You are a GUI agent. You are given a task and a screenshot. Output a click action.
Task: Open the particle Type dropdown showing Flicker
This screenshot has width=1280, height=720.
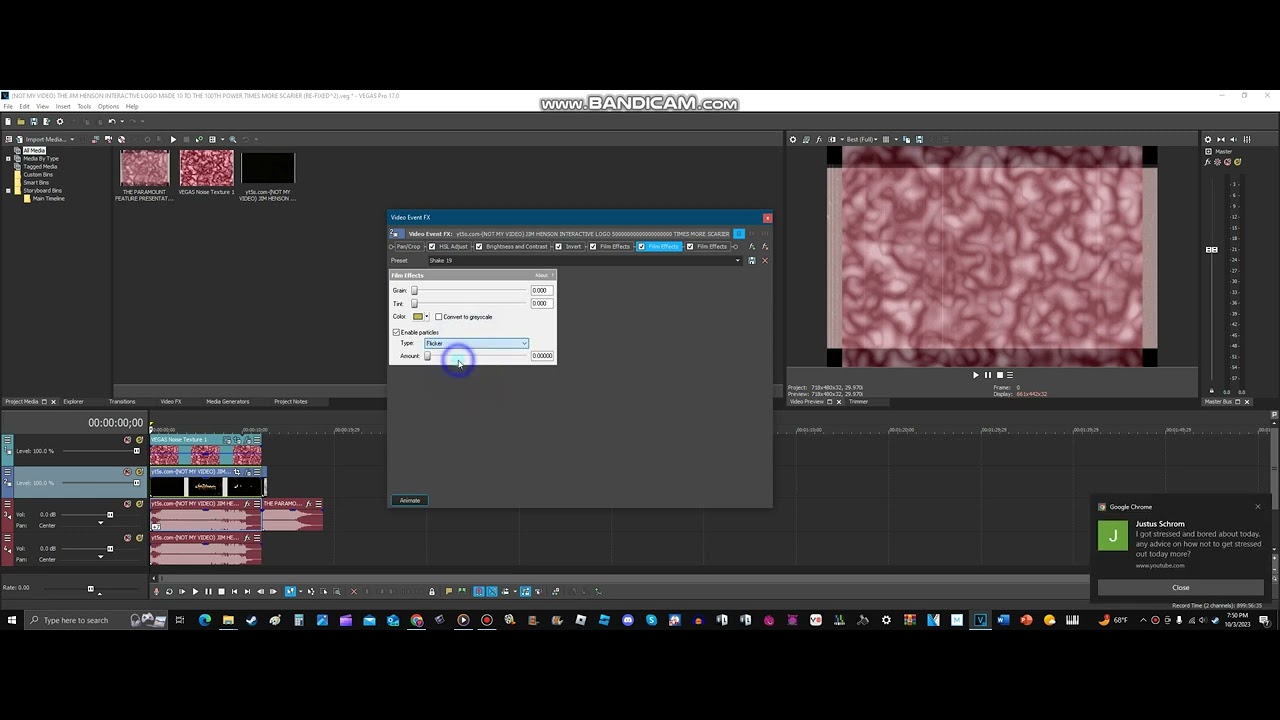(476, 343)
